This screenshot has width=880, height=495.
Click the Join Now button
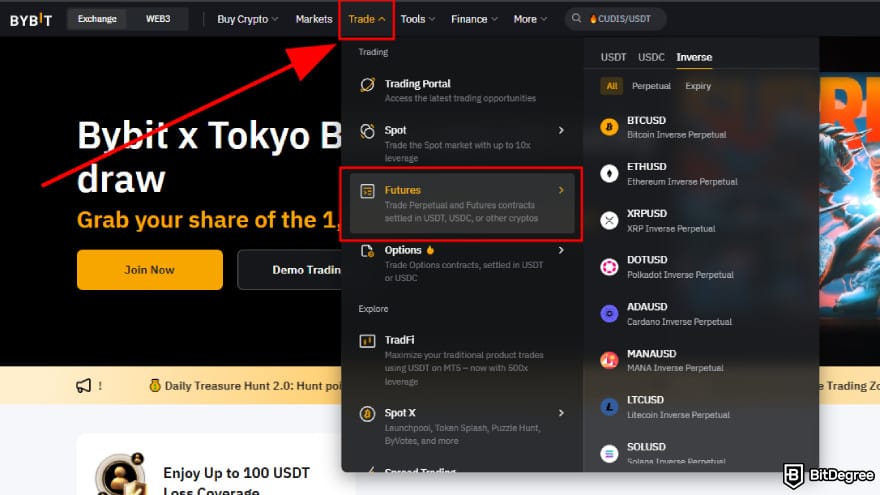click(150, 270)
